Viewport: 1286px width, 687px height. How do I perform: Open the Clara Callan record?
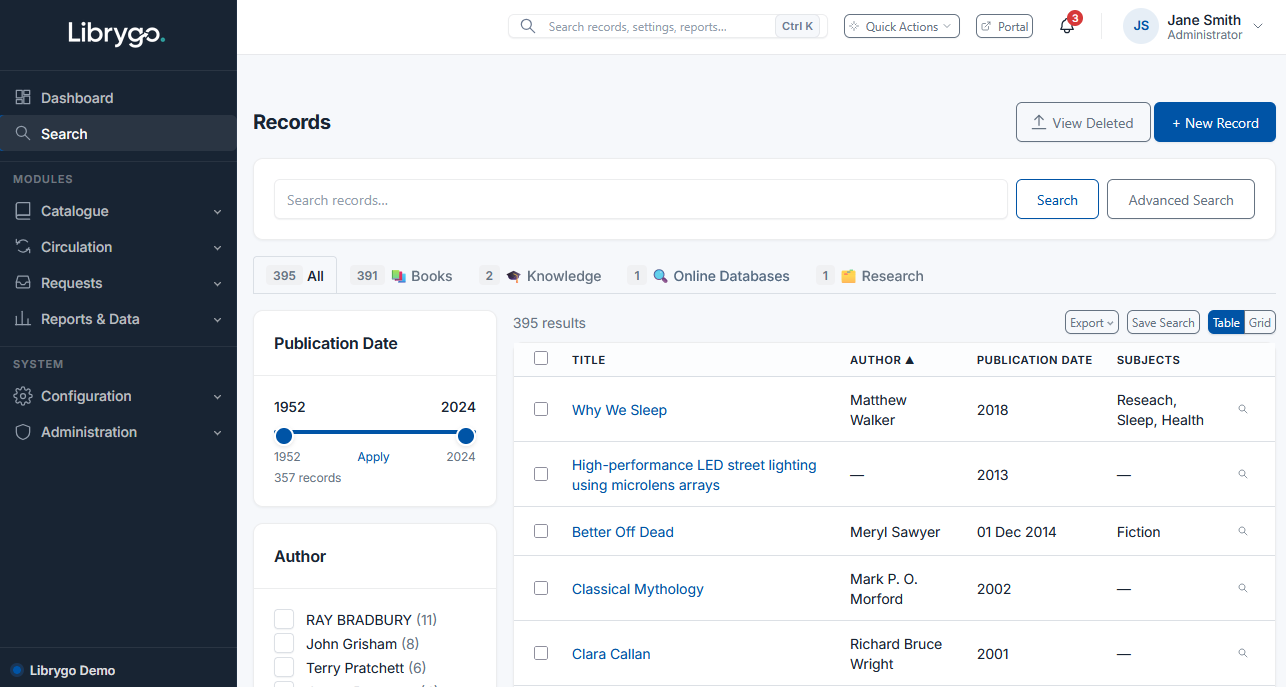611,654
